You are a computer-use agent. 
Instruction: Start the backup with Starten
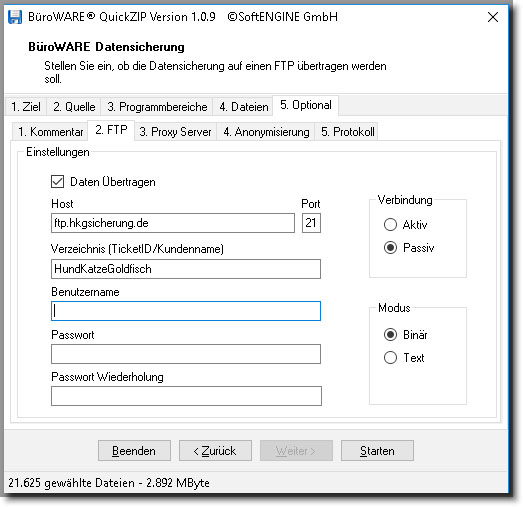click(377, 451)
